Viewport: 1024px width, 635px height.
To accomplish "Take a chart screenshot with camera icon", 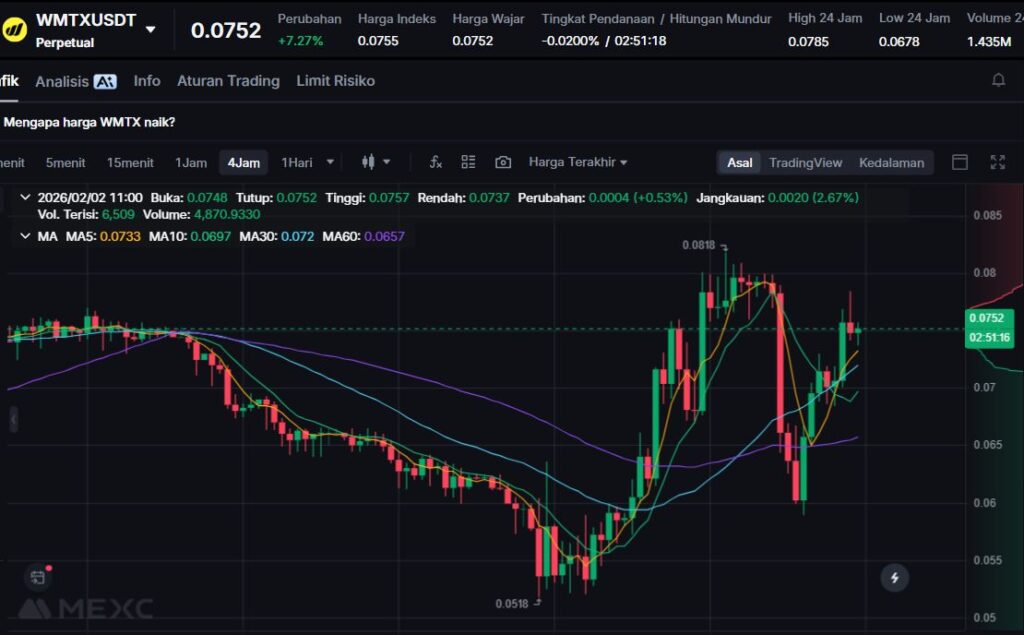I will 503,162.
